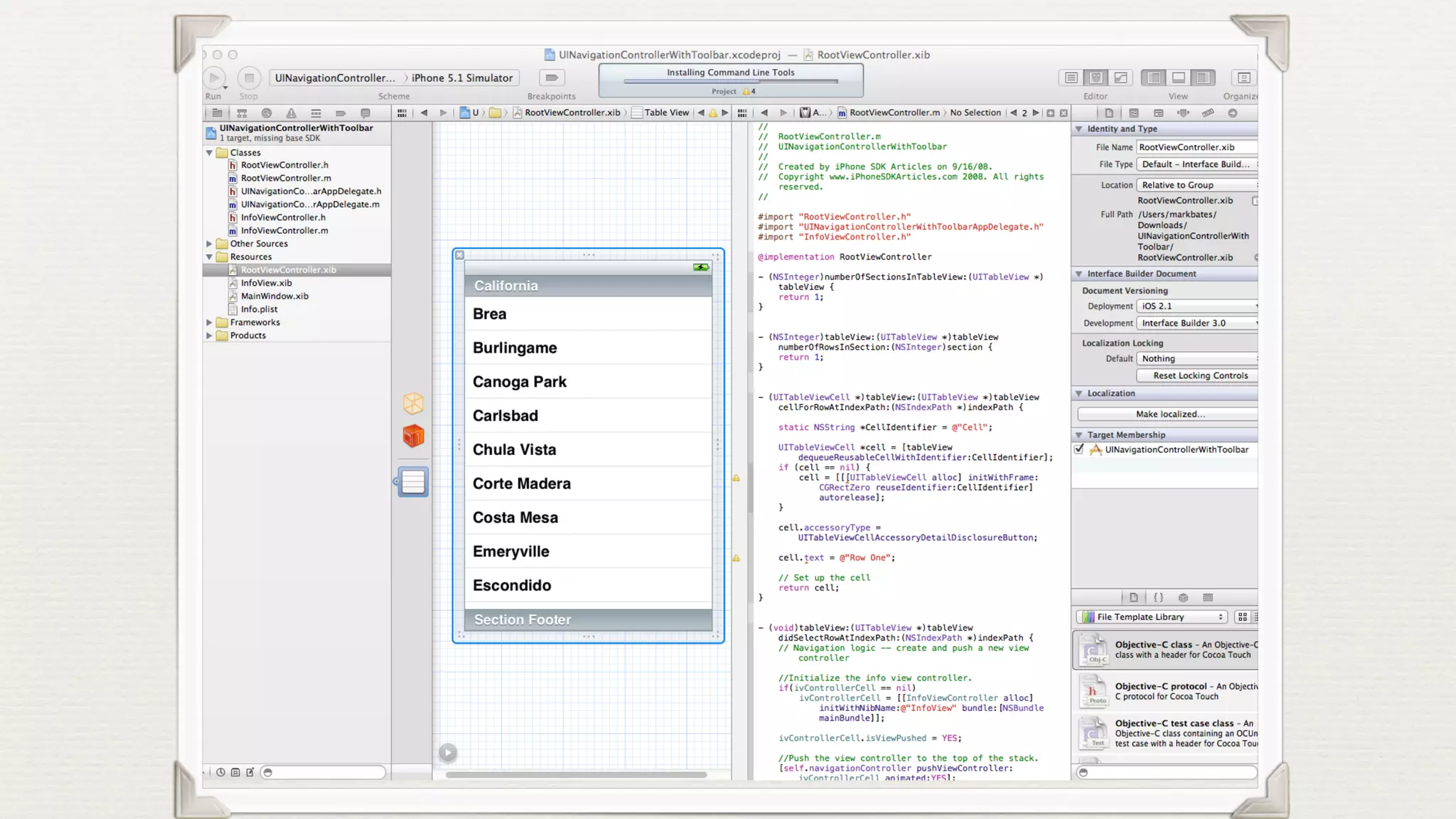This screenshot has height=819, width=1456.
Task: Show the search navigator
Action: [267, 113]
